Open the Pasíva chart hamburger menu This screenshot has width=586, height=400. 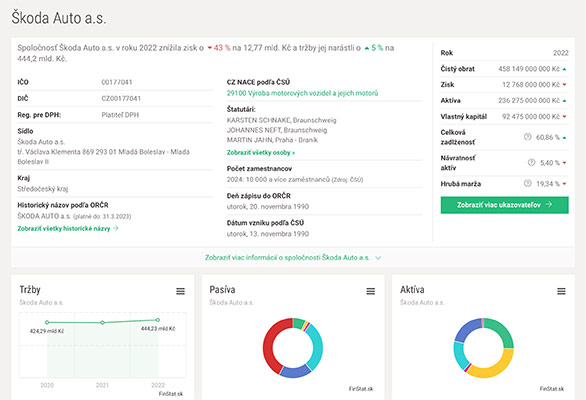click(370, 291)
